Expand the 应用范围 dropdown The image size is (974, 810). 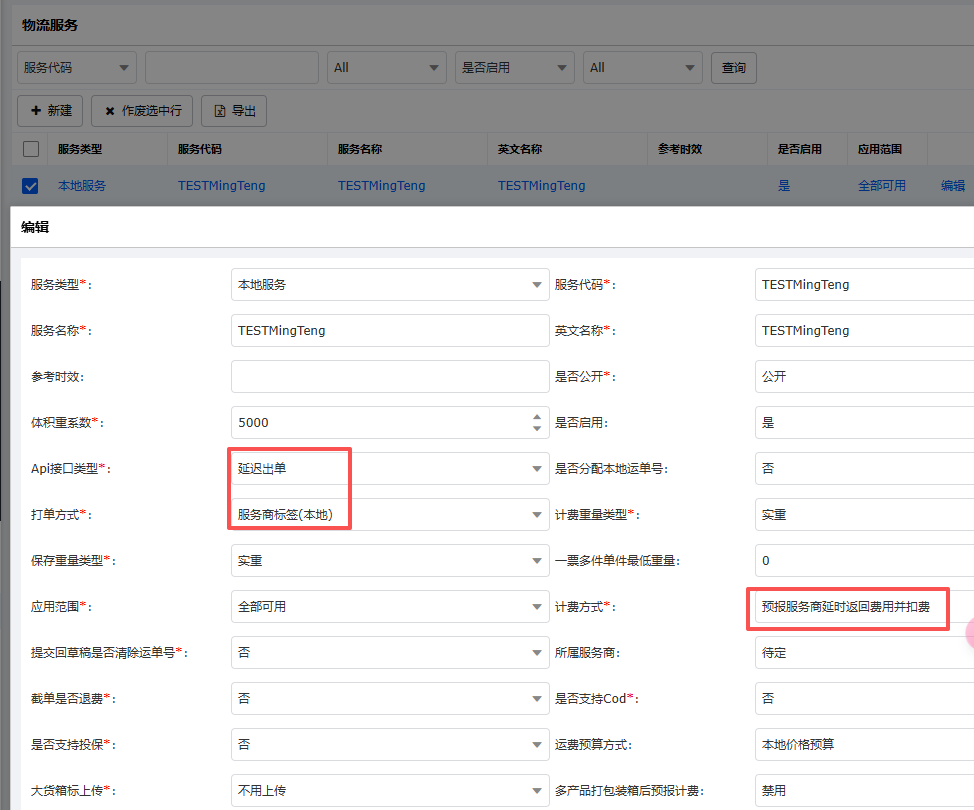point(390,607)
